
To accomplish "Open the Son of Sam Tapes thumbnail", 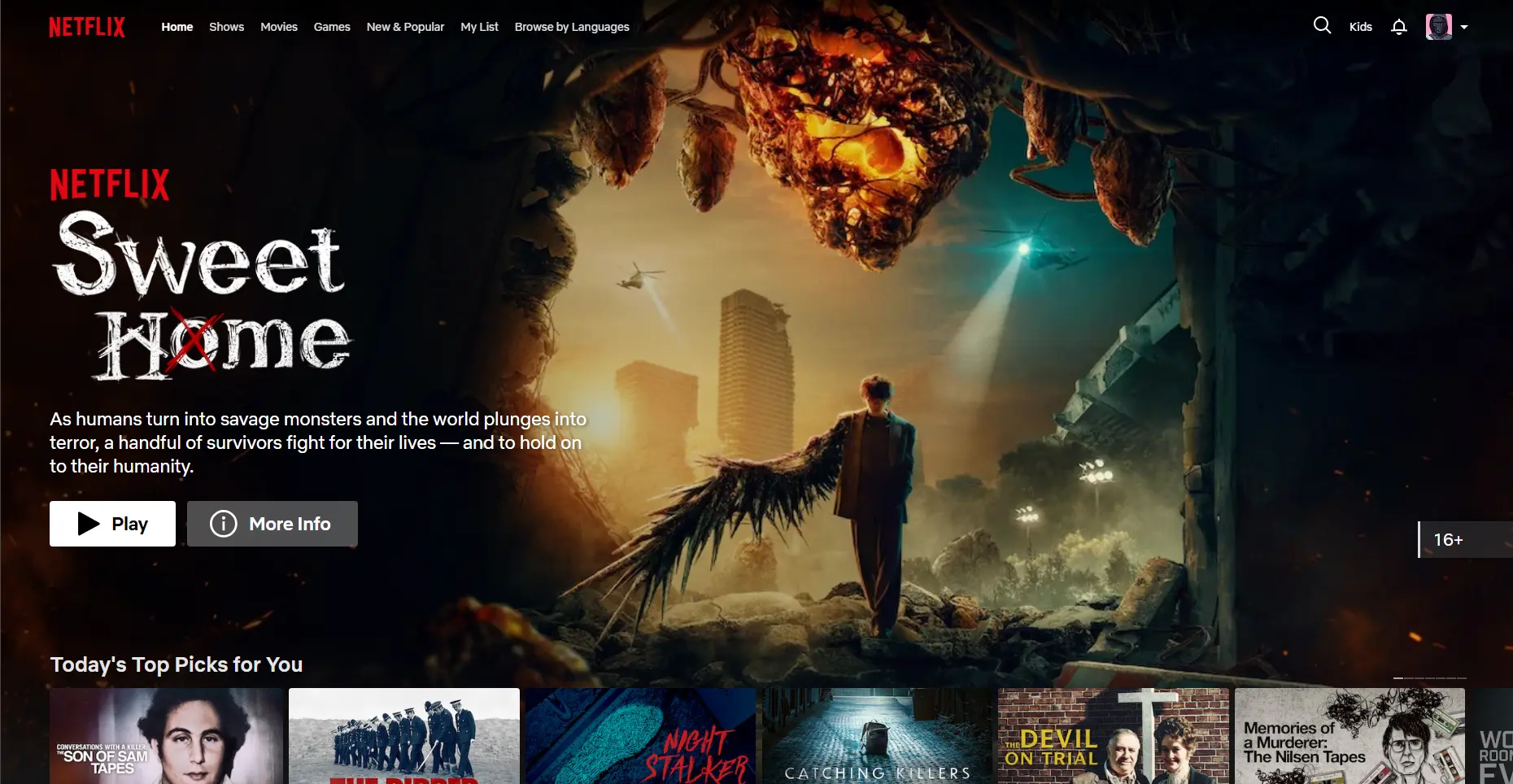I will 167,736.
